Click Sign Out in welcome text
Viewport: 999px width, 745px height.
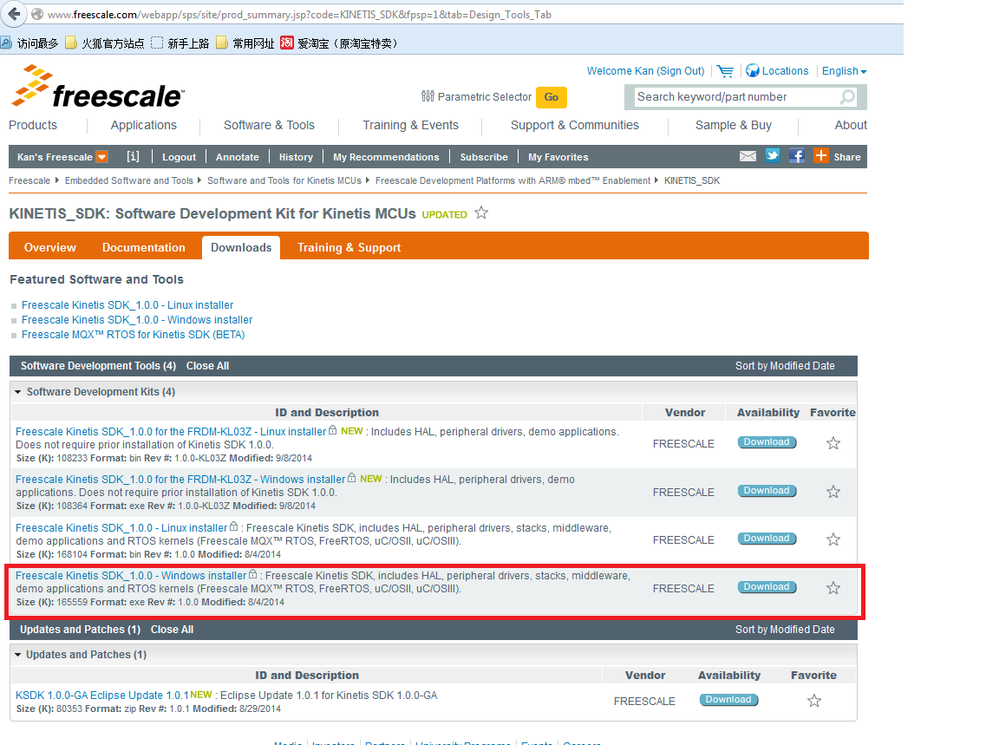[x=680, y=71]
